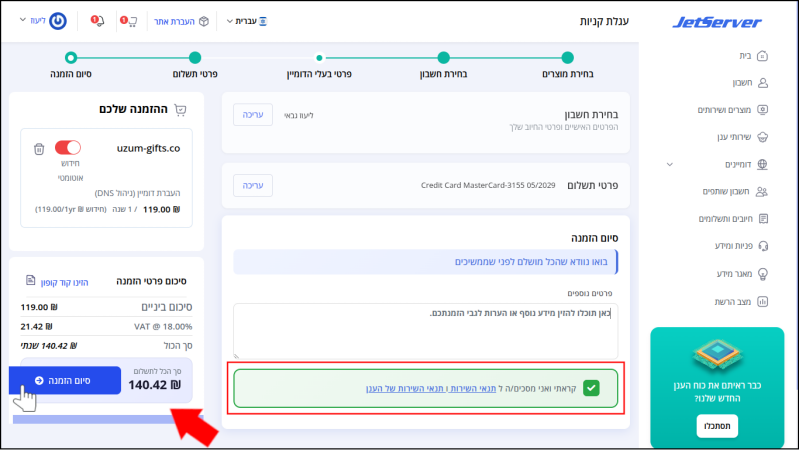
Task: Open the notifications bell icon
Action: click(x=99, y=21)
